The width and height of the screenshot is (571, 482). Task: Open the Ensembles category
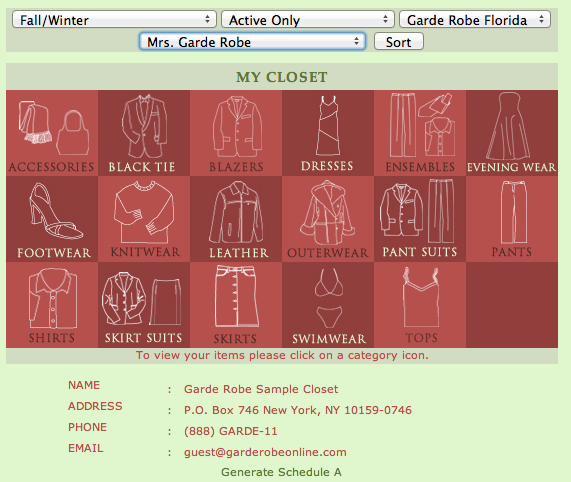pos(420,133)
